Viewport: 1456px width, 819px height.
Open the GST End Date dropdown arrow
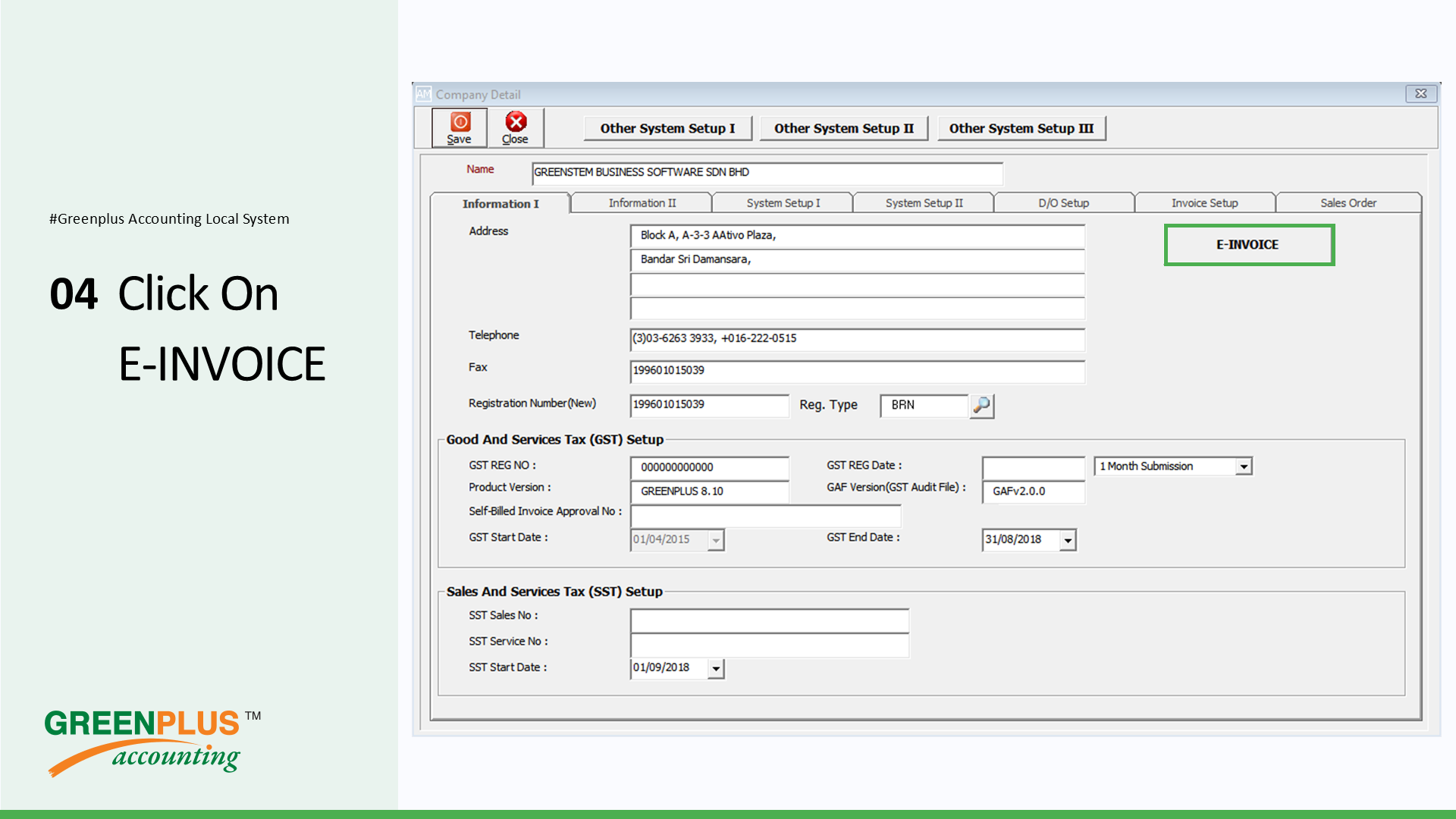[1068, 540]
